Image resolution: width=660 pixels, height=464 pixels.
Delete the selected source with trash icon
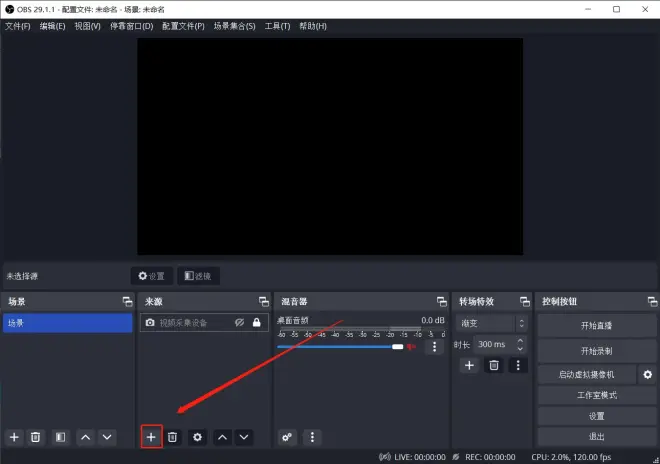(x=173, y=437)
